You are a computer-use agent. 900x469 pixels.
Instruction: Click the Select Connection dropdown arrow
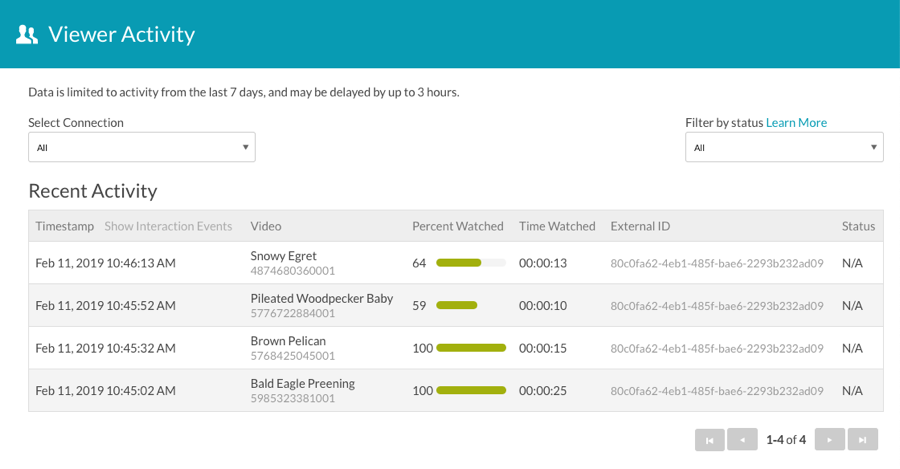click(245, 148)
